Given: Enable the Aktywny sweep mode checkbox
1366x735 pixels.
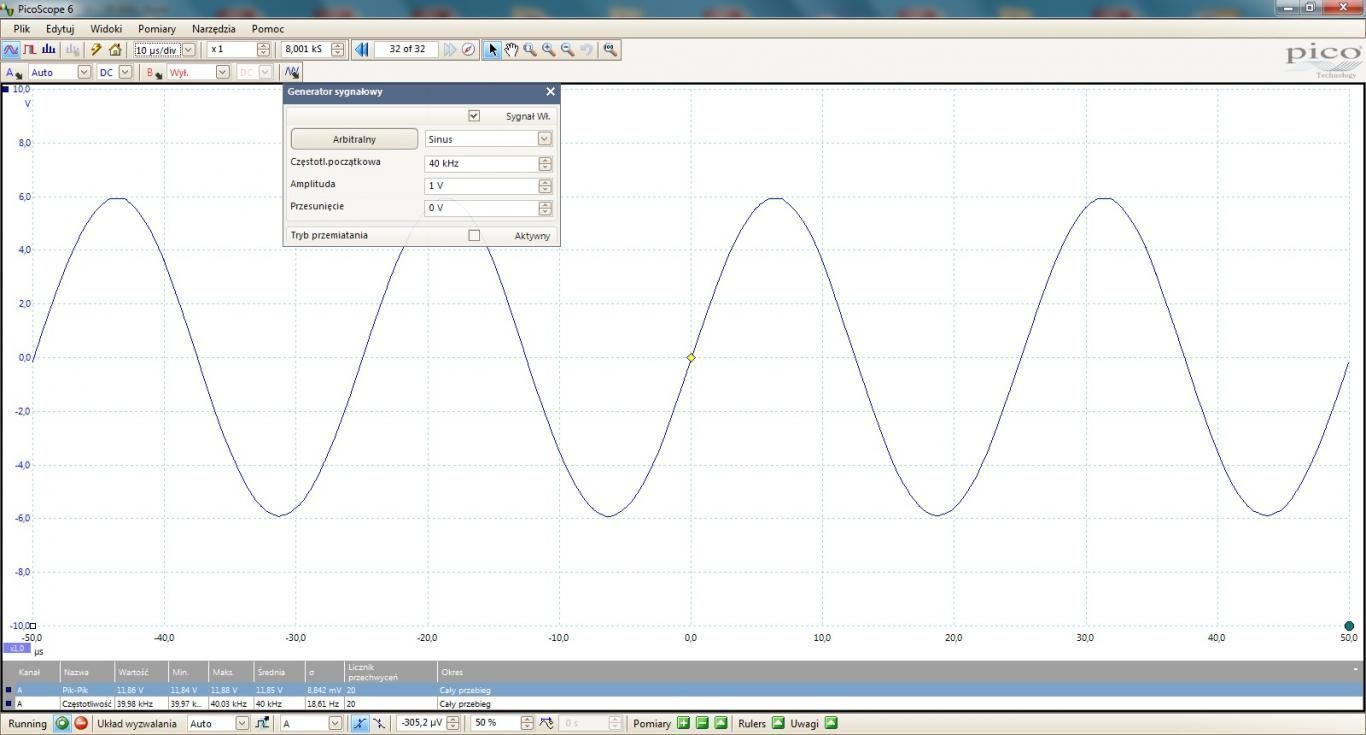Looking at the screenshot, I should tap(474, 235).
